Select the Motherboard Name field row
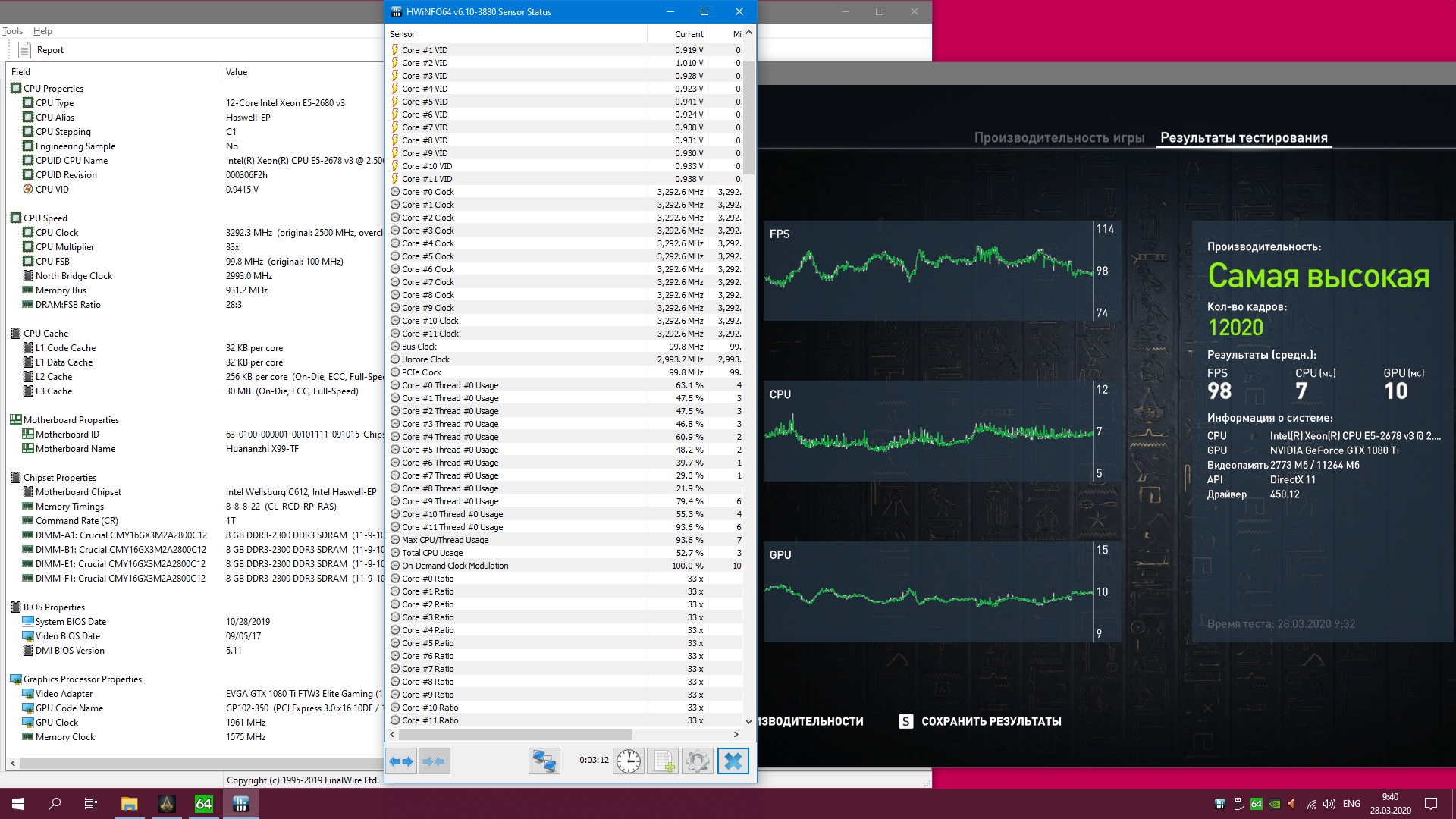Viewport: 1456px width, 819px height. coord(75,449)
